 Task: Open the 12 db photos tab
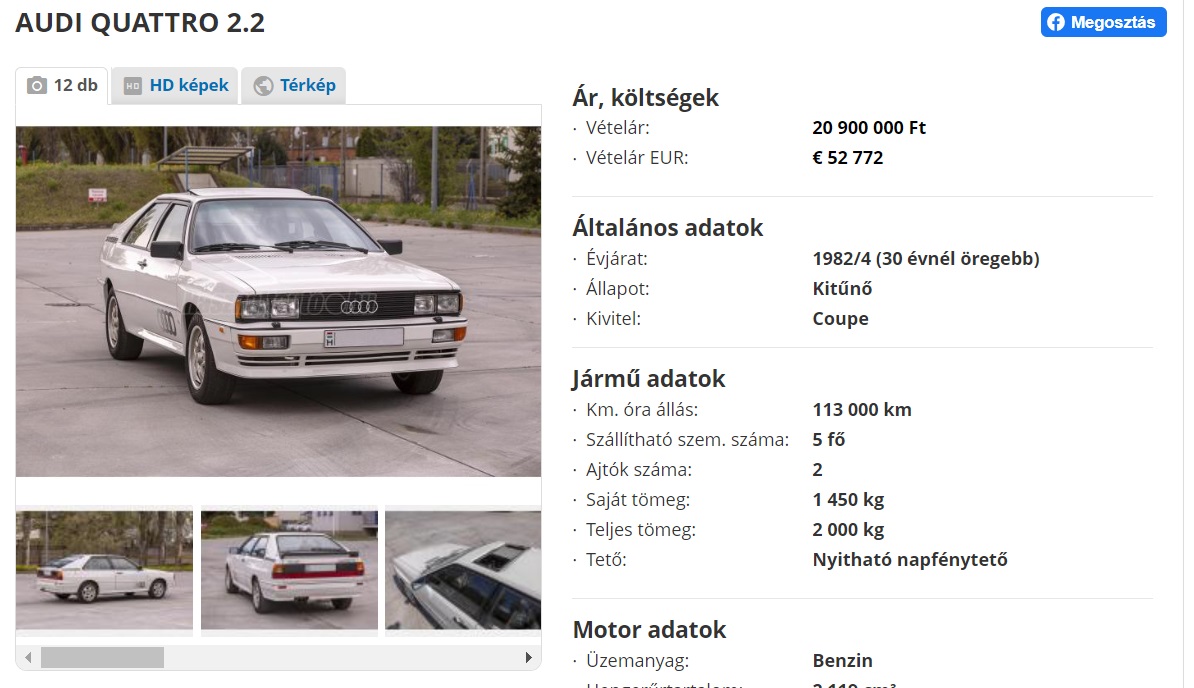[62, 85]
